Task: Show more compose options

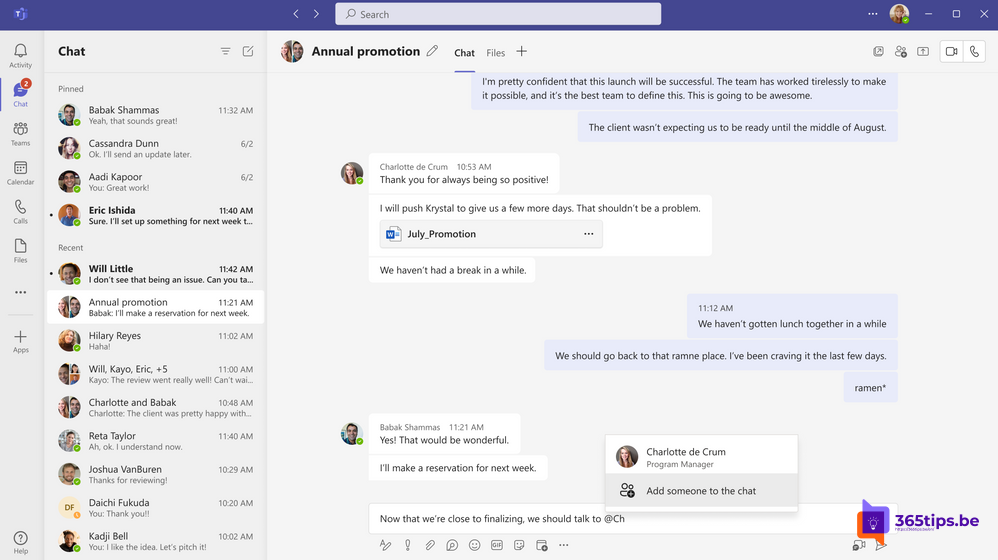Action: pyautogui.click(x=564, y=545)
